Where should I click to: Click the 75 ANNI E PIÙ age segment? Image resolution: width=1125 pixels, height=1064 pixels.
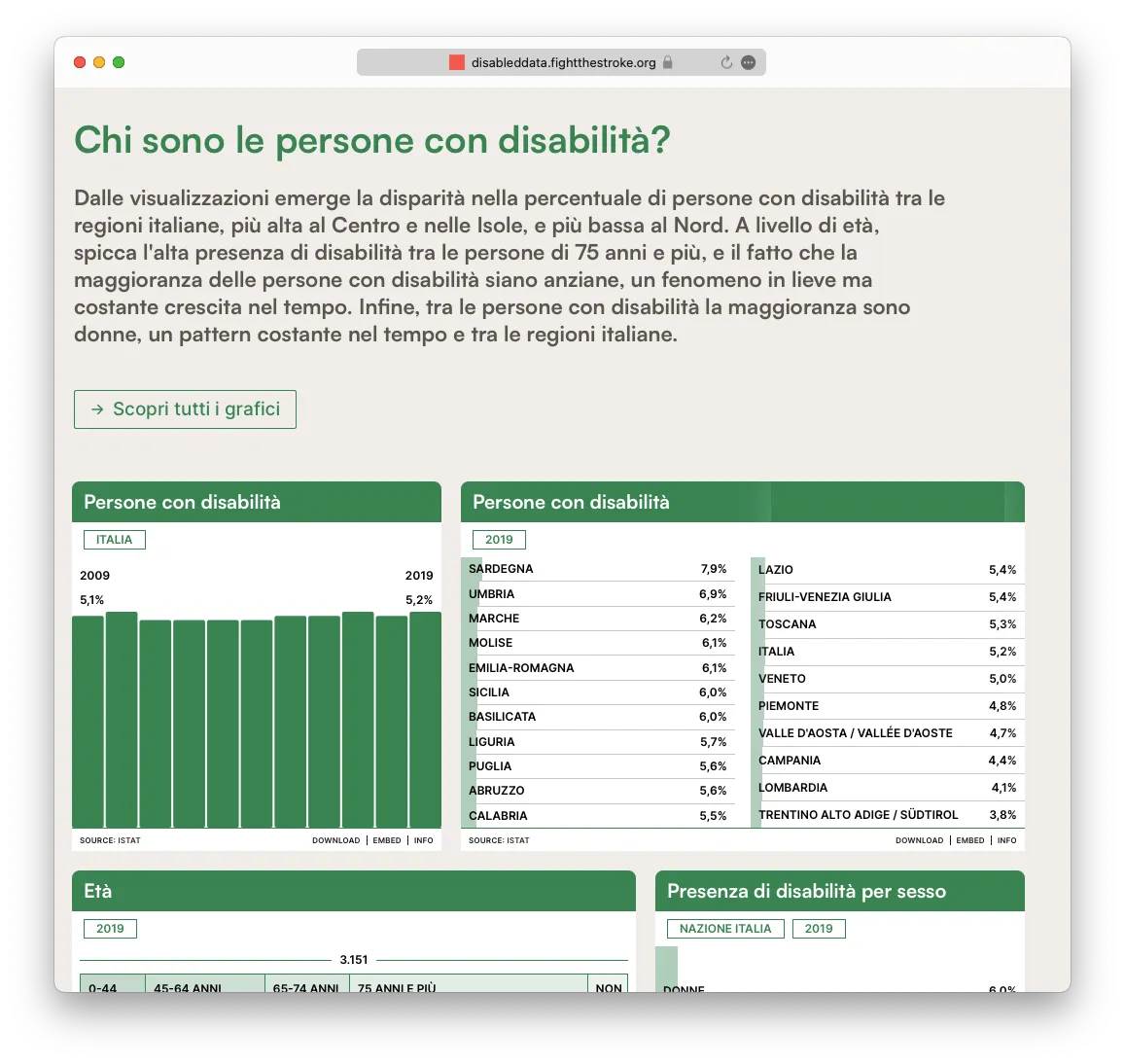tap(468, 983)
